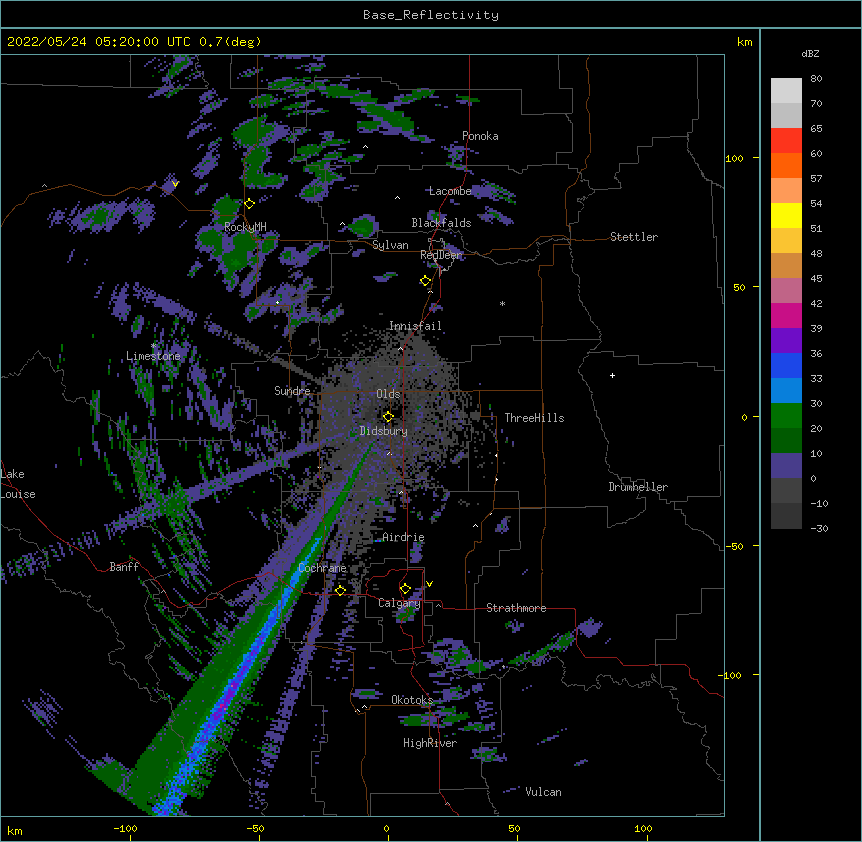Click the Ponoka city label
862x842 pixels.
point(480,136)
